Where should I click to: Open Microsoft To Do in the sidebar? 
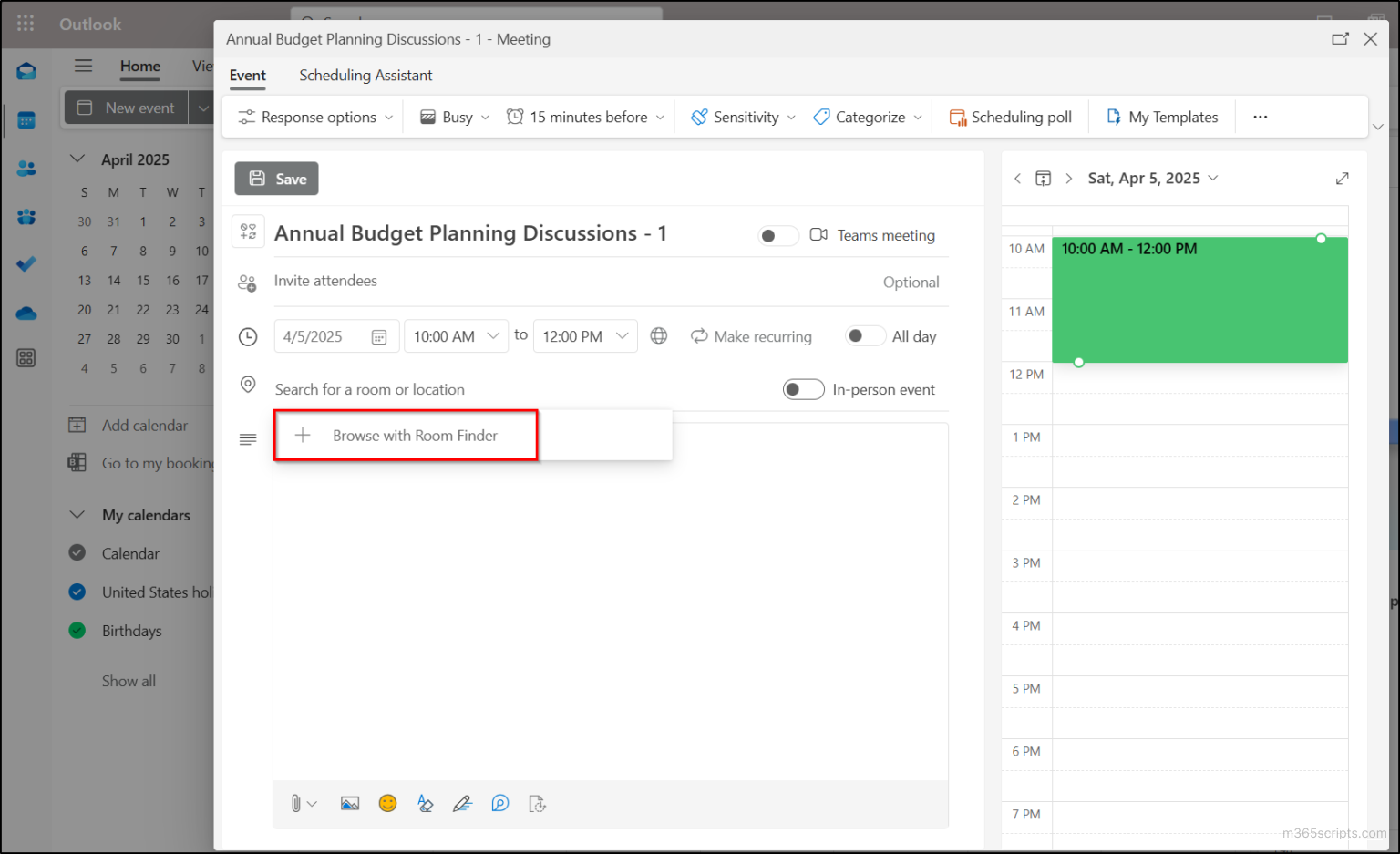(x=25, y=264)
